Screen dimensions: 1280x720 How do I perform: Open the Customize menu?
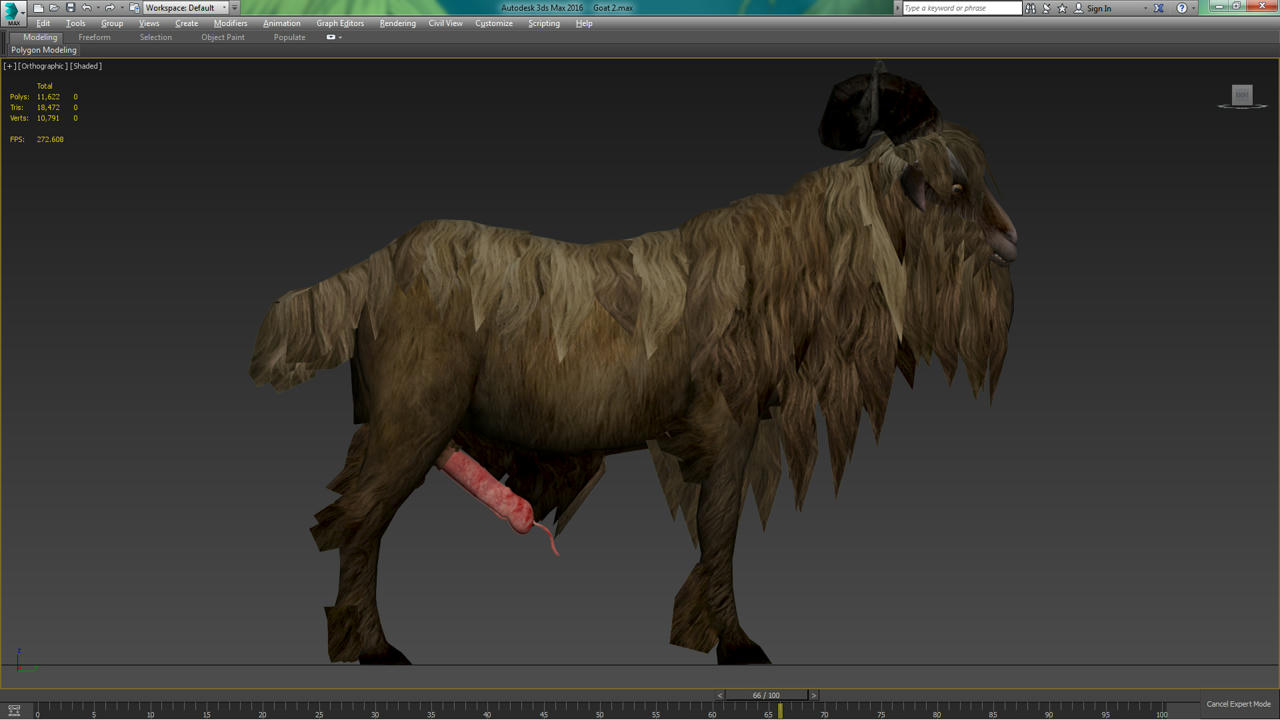[x=494, y=23]
